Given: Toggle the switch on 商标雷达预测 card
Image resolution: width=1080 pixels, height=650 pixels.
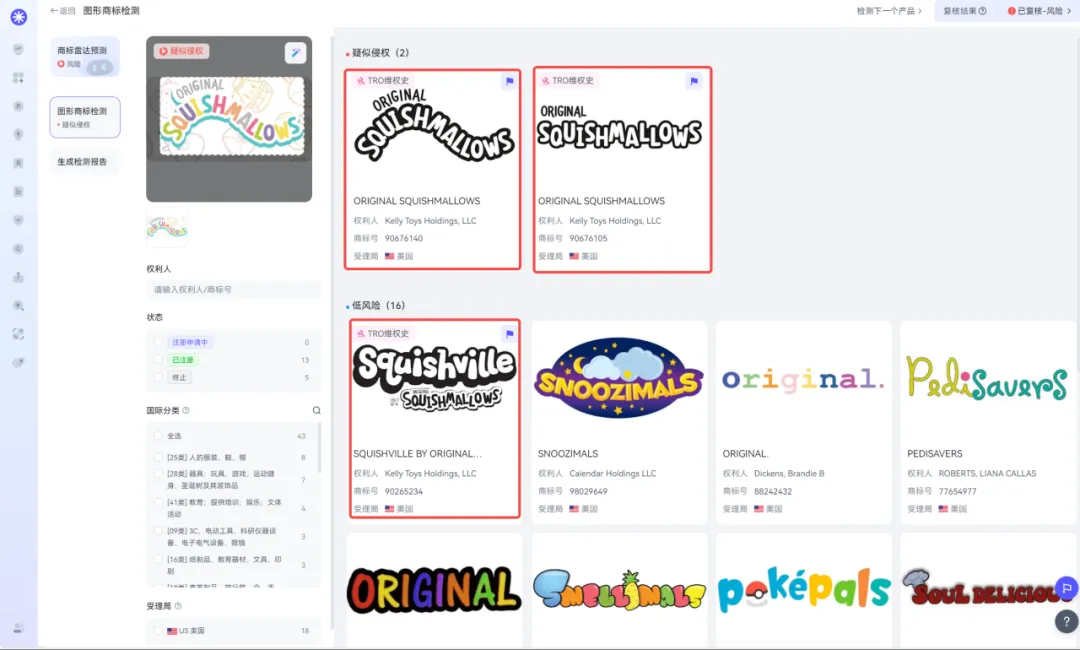Looking at the screenshot, I should (101, 67).
